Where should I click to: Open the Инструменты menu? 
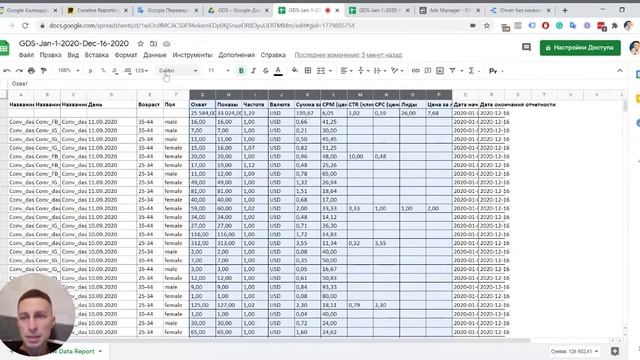(x=192, y=55)
